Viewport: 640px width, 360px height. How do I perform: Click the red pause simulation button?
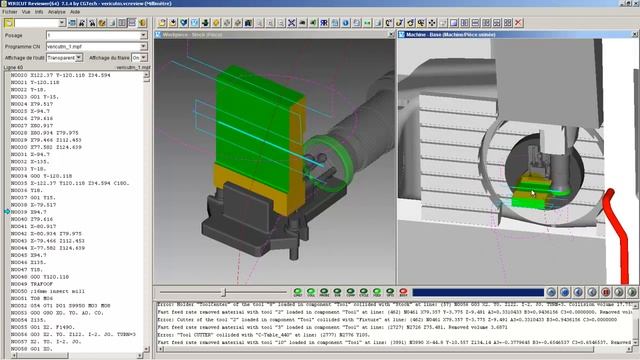(606, 292)
